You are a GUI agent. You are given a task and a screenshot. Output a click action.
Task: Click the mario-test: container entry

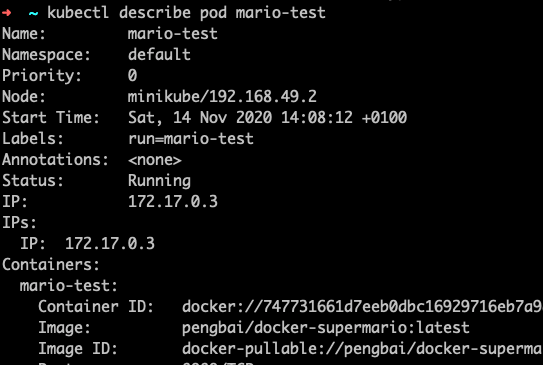[69, 286]
